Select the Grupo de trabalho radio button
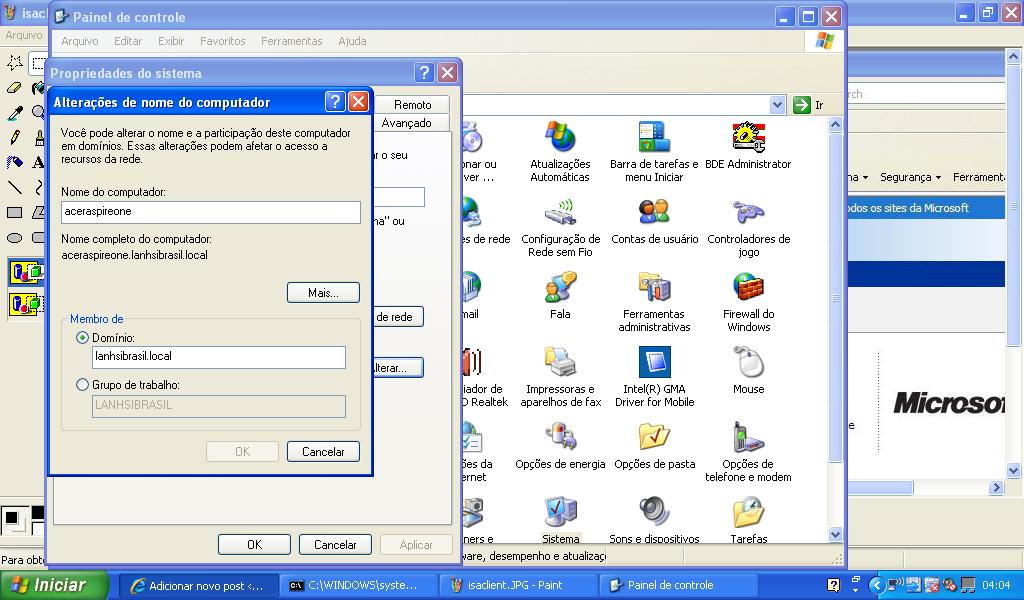 (x=83, y=384)
